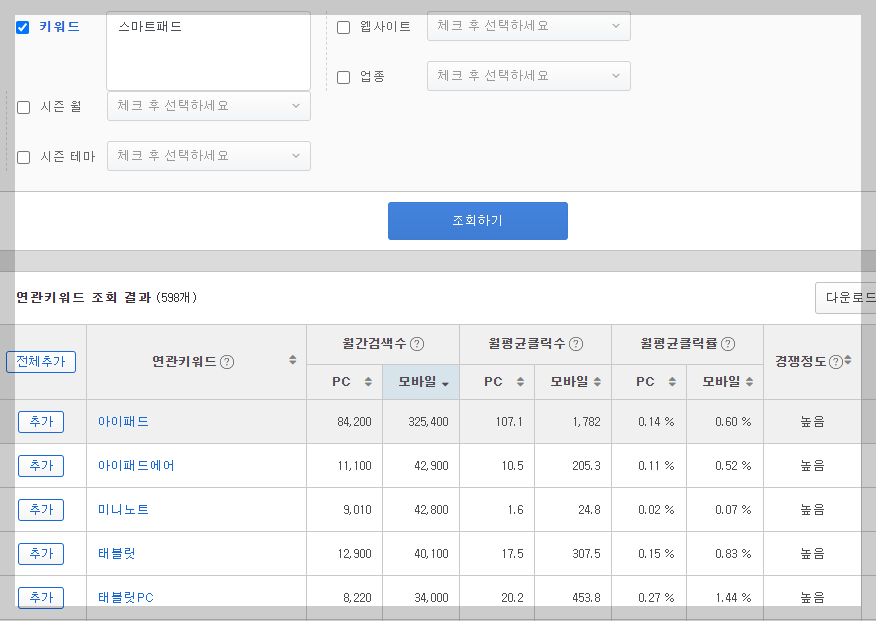Select the 325,400 mobile search value
This screenshot has height=621, width=876.
click(429, 422)
